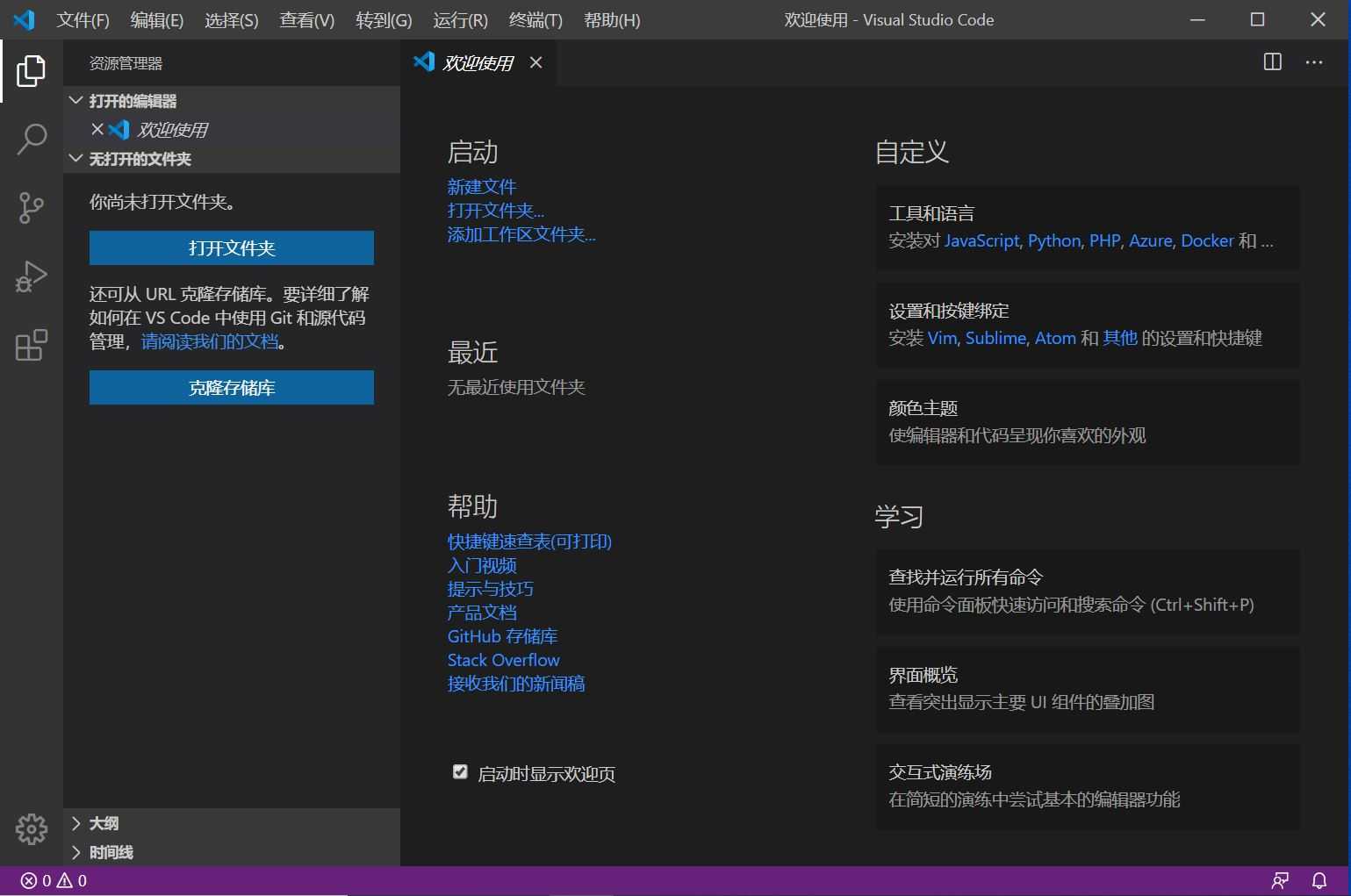1351x896 pixels.
Task: Click the 请阅读我们的文档 link
Action: tap(210, 341)
